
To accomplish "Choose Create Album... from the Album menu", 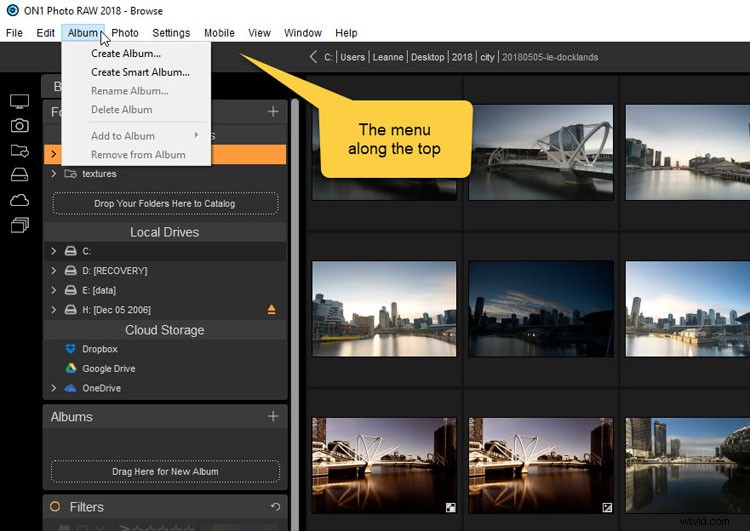I will coord(136,54).
